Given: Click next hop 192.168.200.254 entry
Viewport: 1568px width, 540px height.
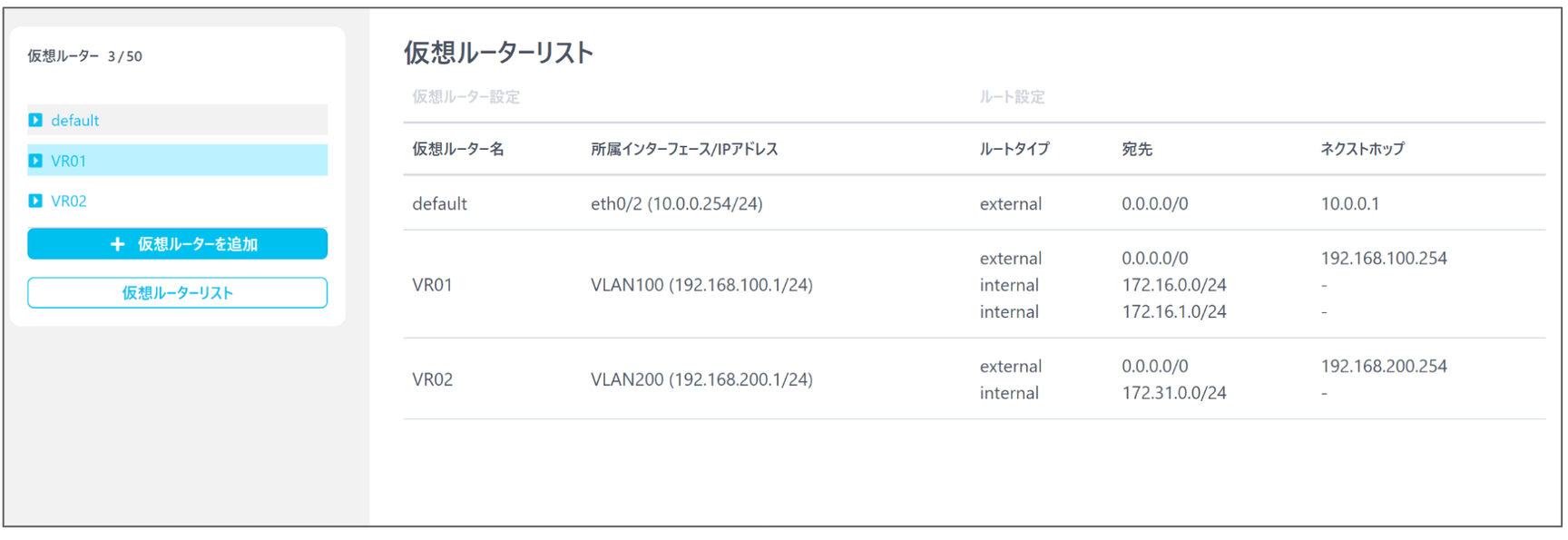Looking at the screenshot, I should pos(1384,367).
